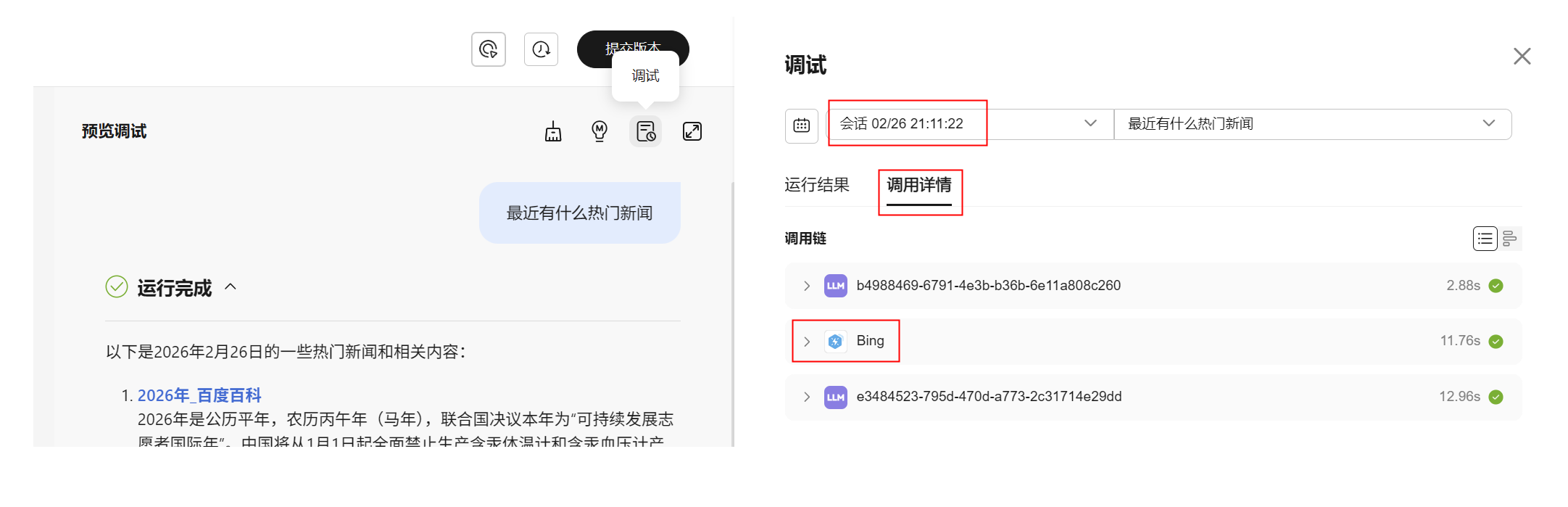
Task: Click the 提交版本 button
Action: coord(633,49)
